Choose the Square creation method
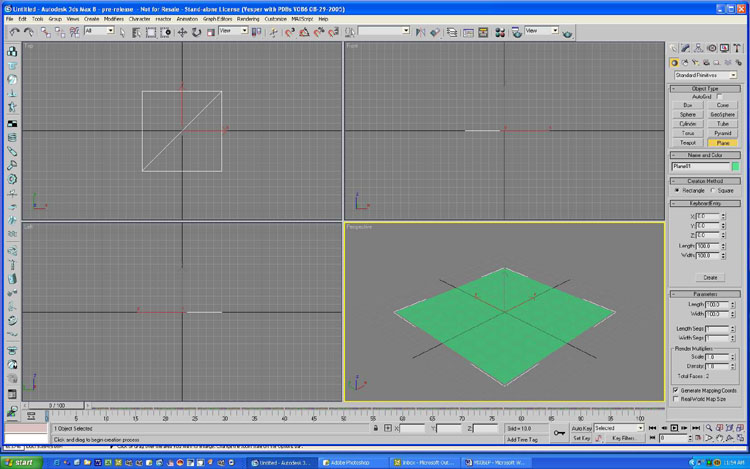The image size is (750, 469). pyautogui.click(x=713, y=190)
